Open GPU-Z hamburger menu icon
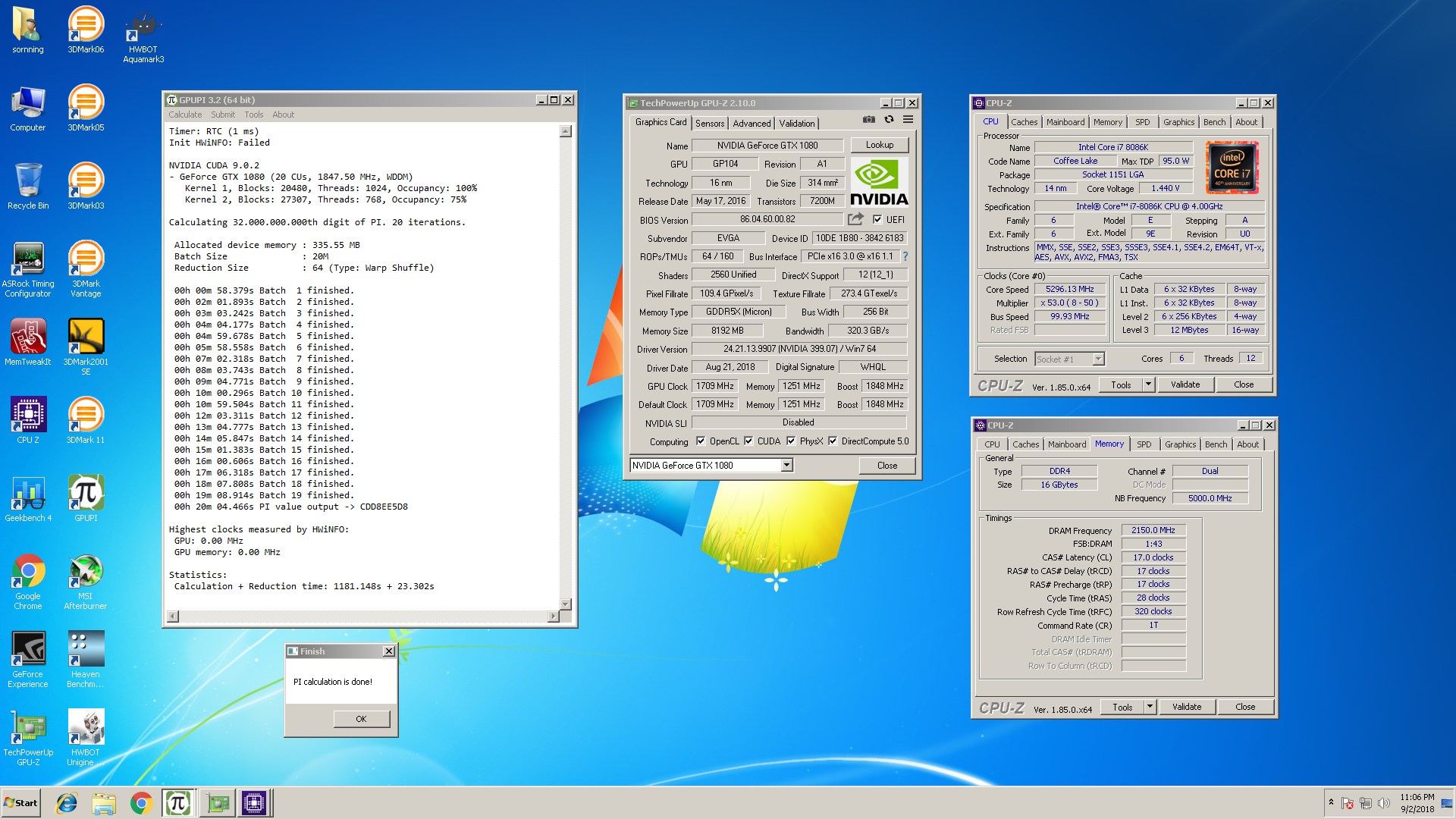1456x819 pixels. point(908,120)
